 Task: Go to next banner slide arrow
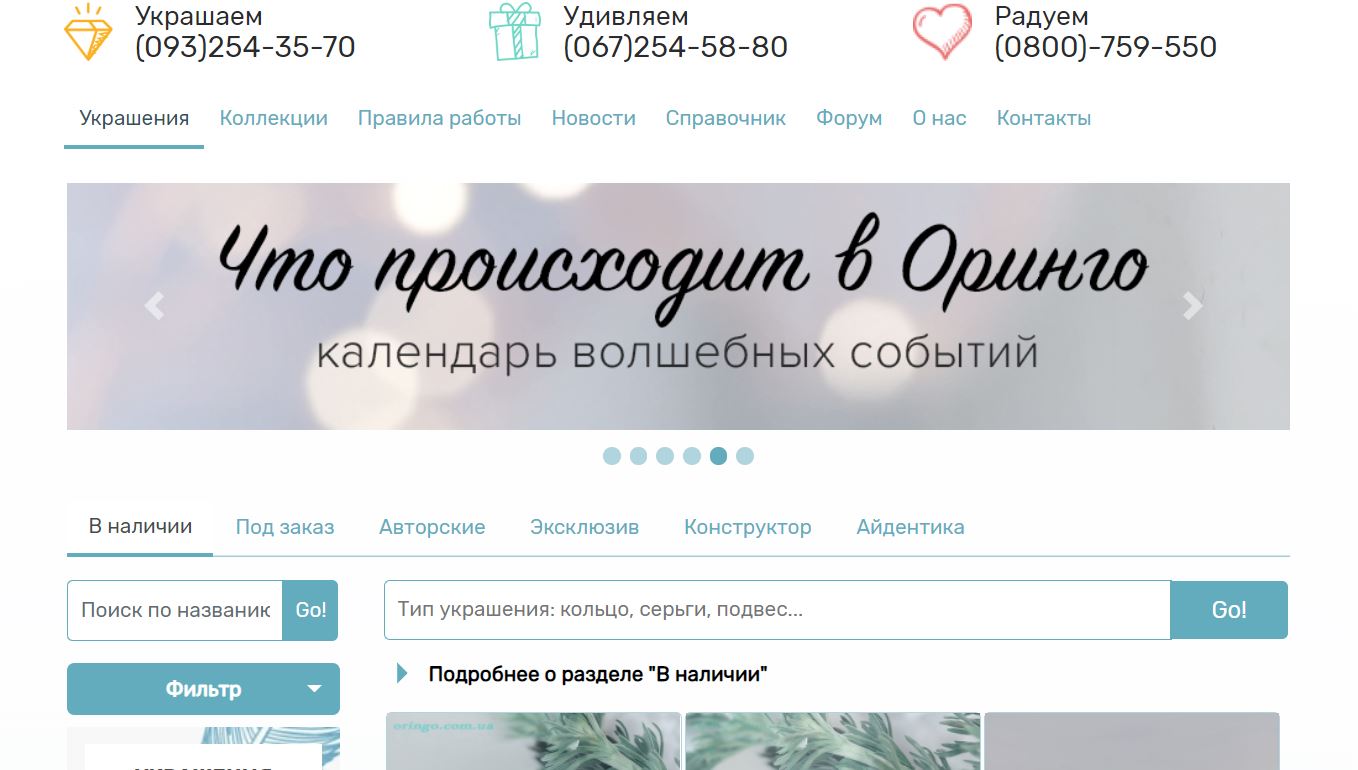click(1192, 306)
